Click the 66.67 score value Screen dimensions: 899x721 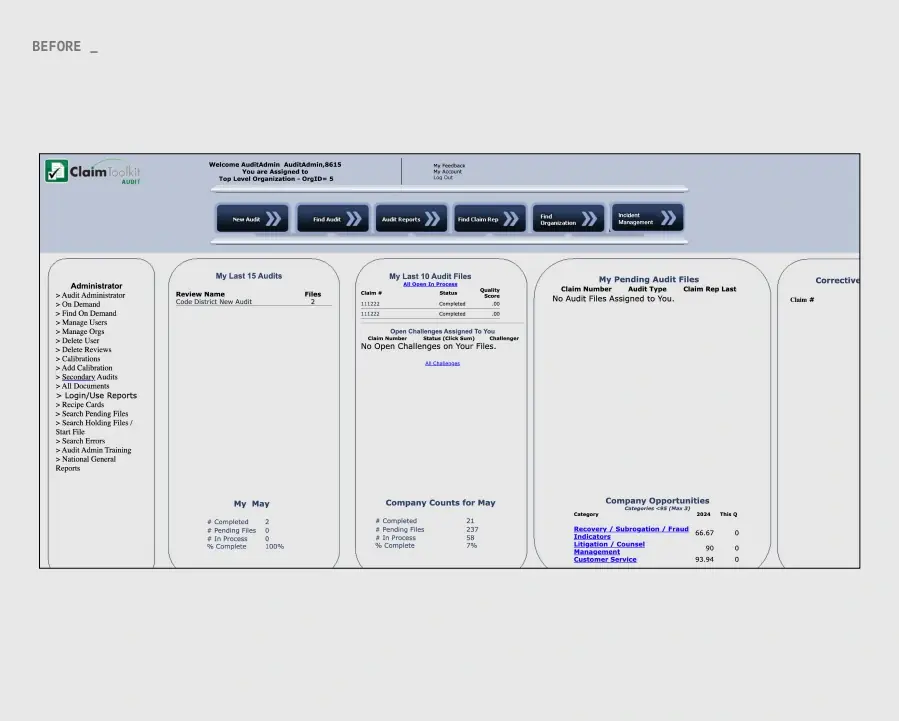coord(704,533)
